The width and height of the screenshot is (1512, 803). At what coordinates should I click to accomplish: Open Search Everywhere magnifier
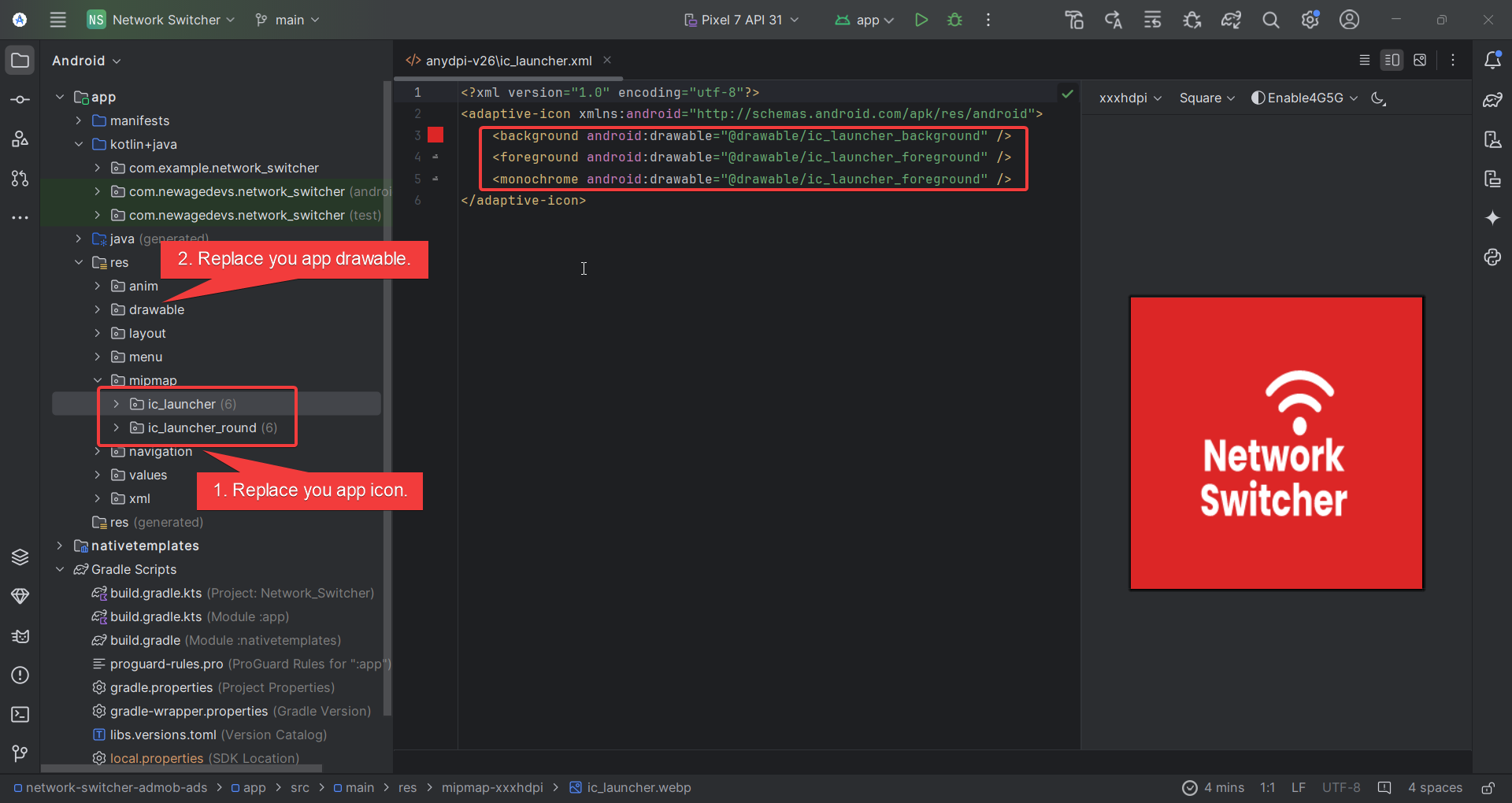1271,20
